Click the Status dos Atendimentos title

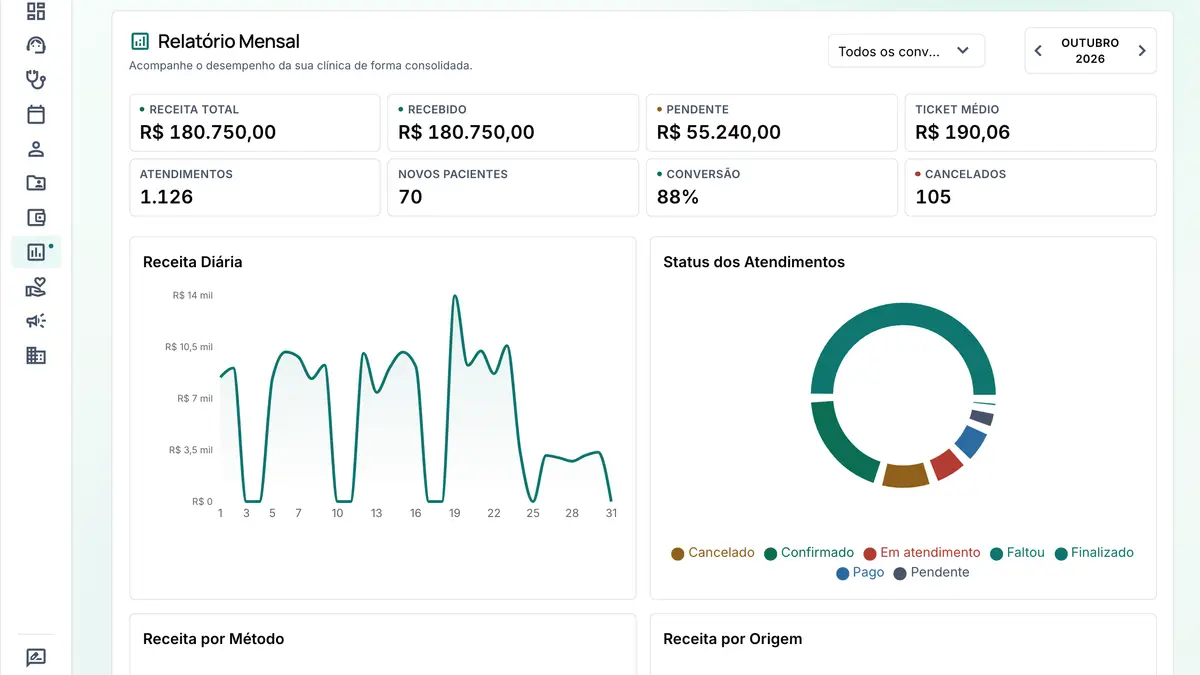coord(754,262)
